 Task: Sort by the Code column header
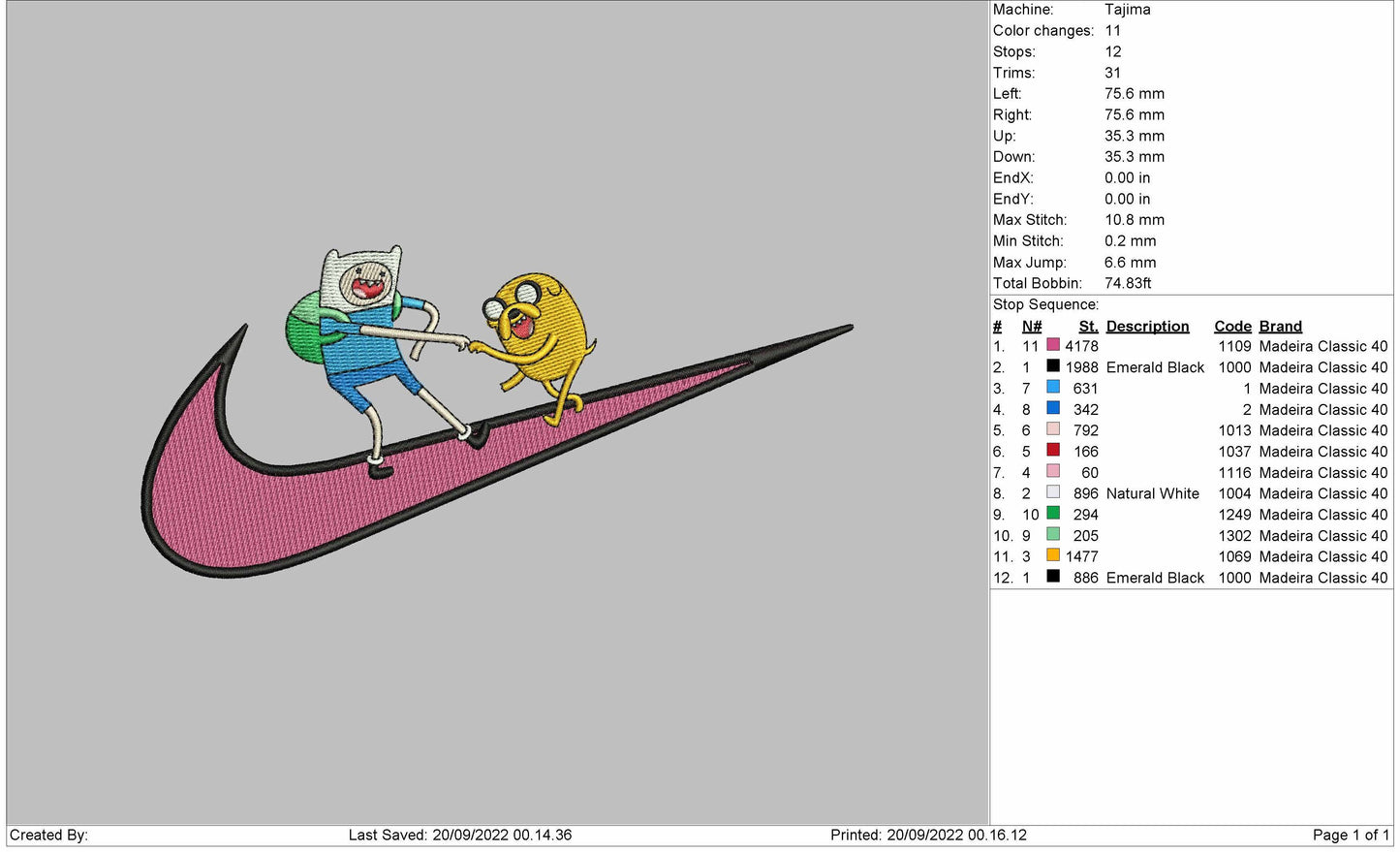tap(1232, 327)
